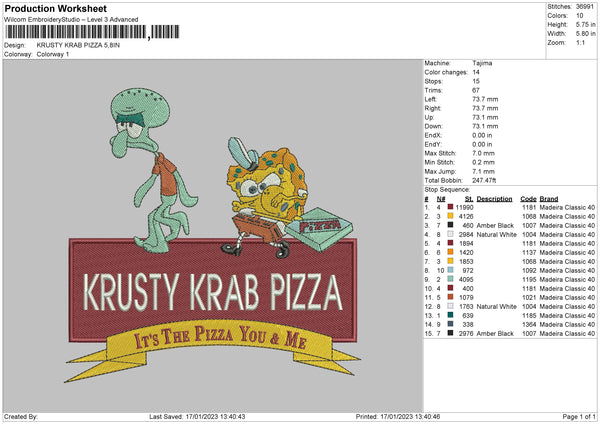Image resolution: width=600 pixels, height=424 pixels.
Task: Click code "1185" in stop row 13
Action: (529, 315)
